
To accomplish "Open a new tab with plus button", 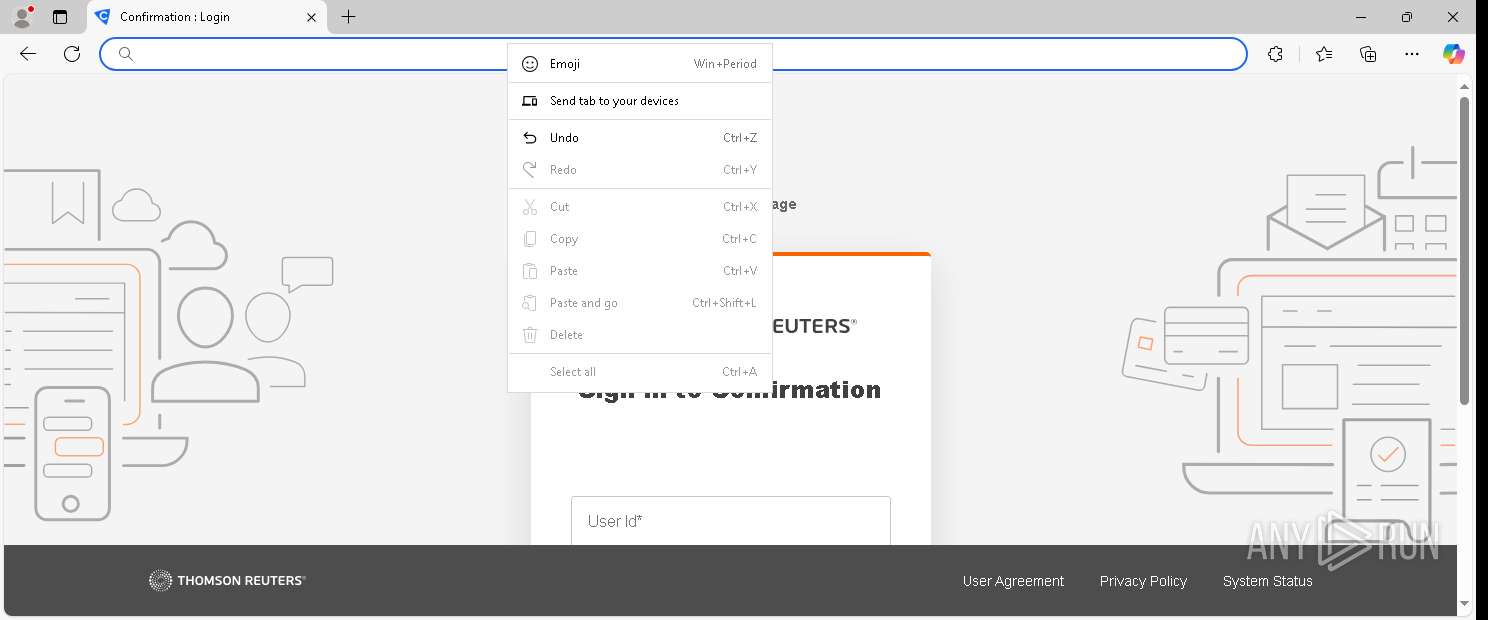I will point(348,17).
